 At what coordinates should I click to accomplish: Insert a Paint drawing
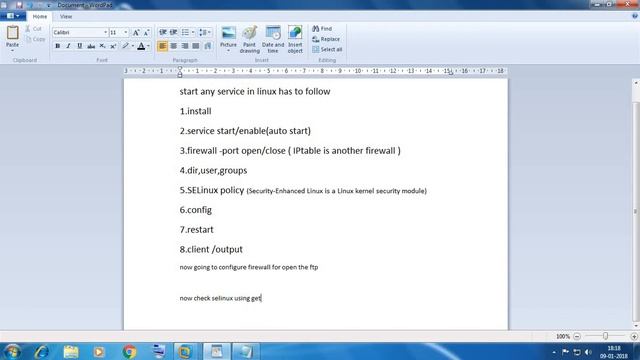point(249,40)
